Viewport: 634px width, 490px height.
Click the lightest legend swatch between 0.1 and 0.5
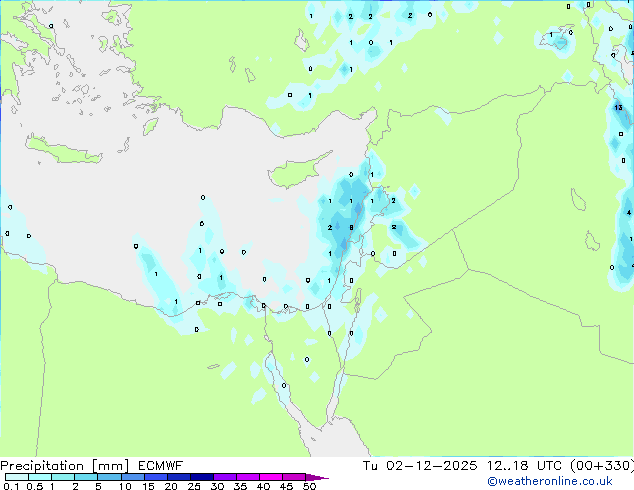click(x=17, y=477)
